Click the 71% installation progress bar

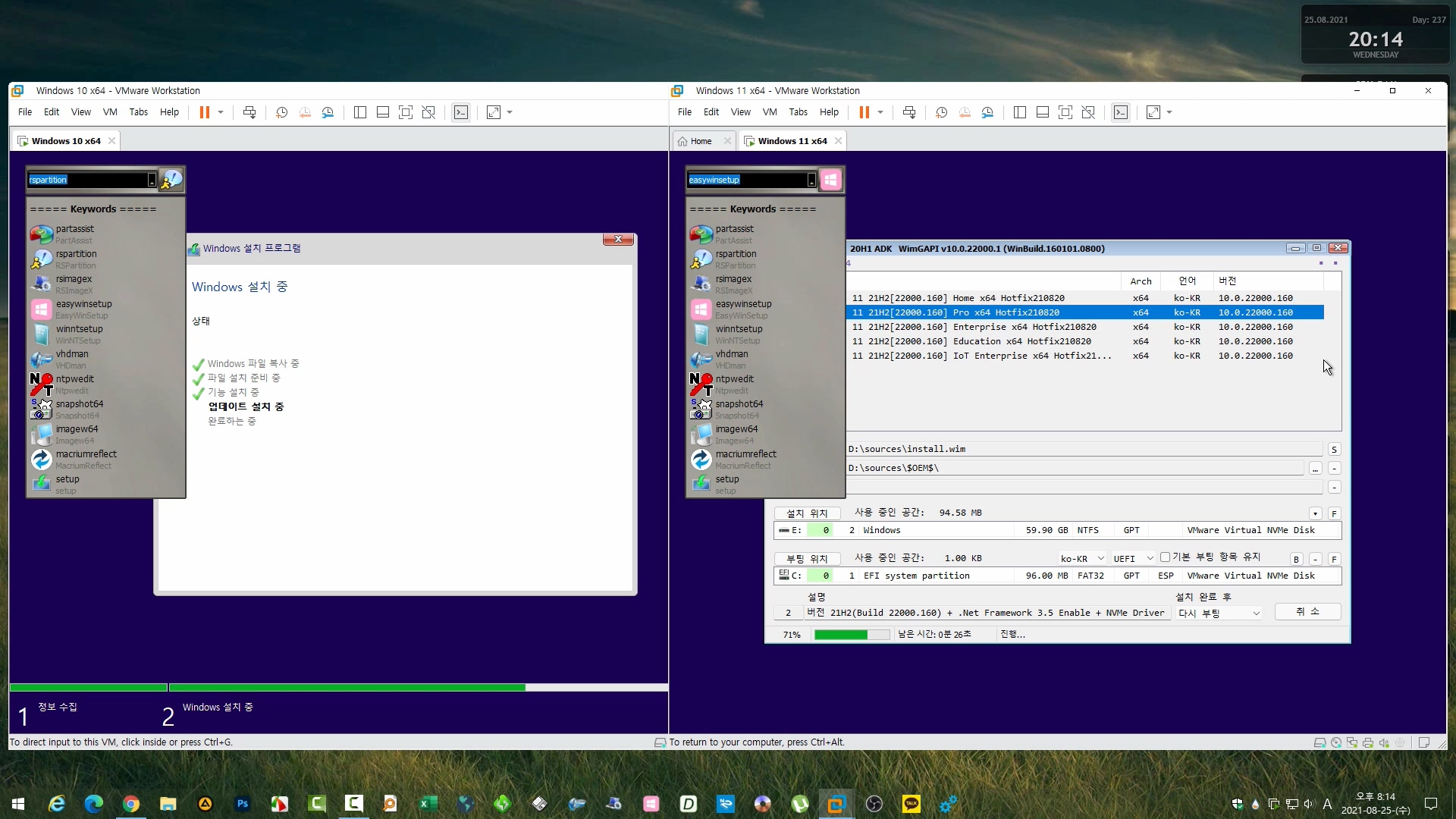click(x=852, y=635)
